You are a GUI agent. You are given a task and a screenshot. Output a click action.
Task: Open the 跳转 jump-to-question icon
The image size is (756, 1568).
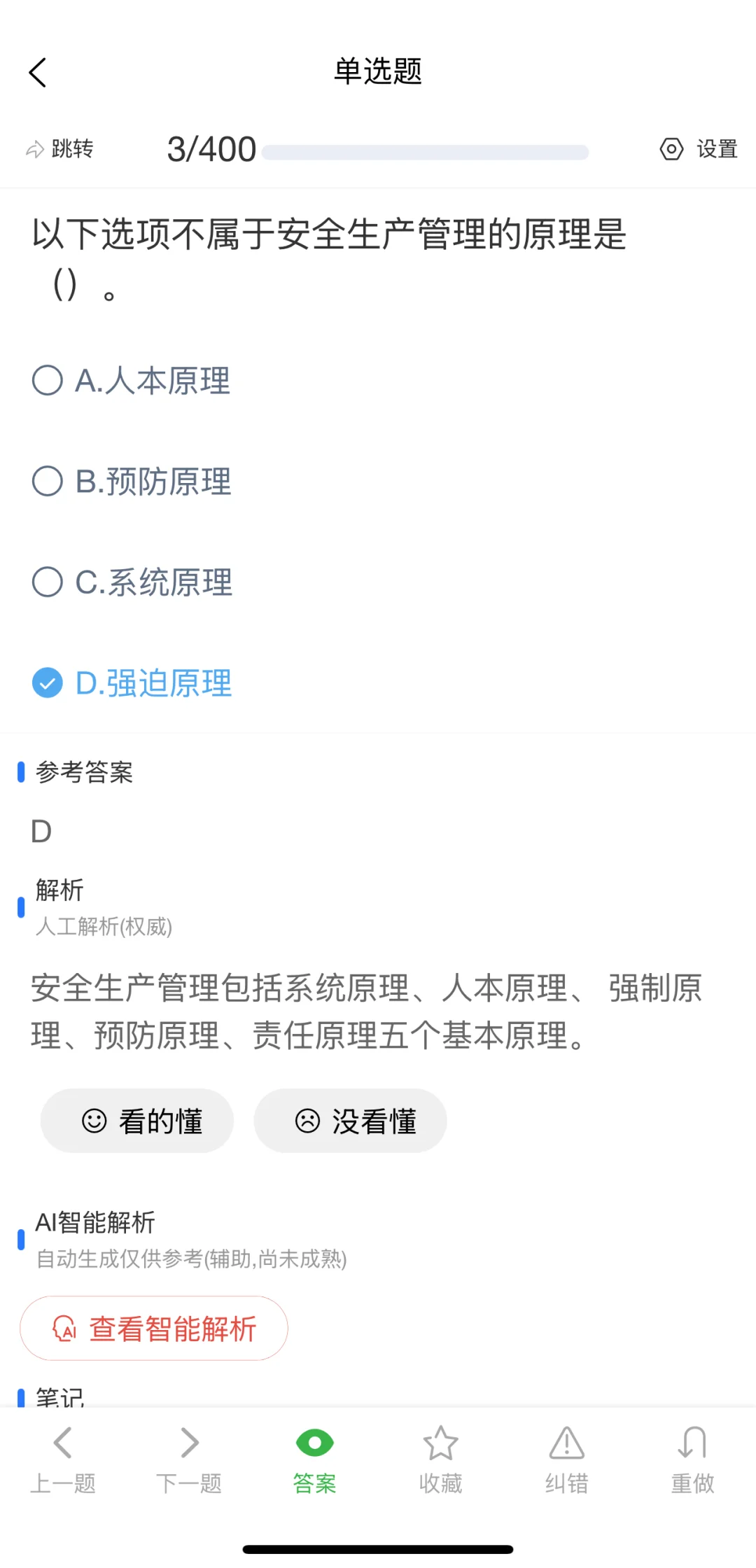[35, 149]
